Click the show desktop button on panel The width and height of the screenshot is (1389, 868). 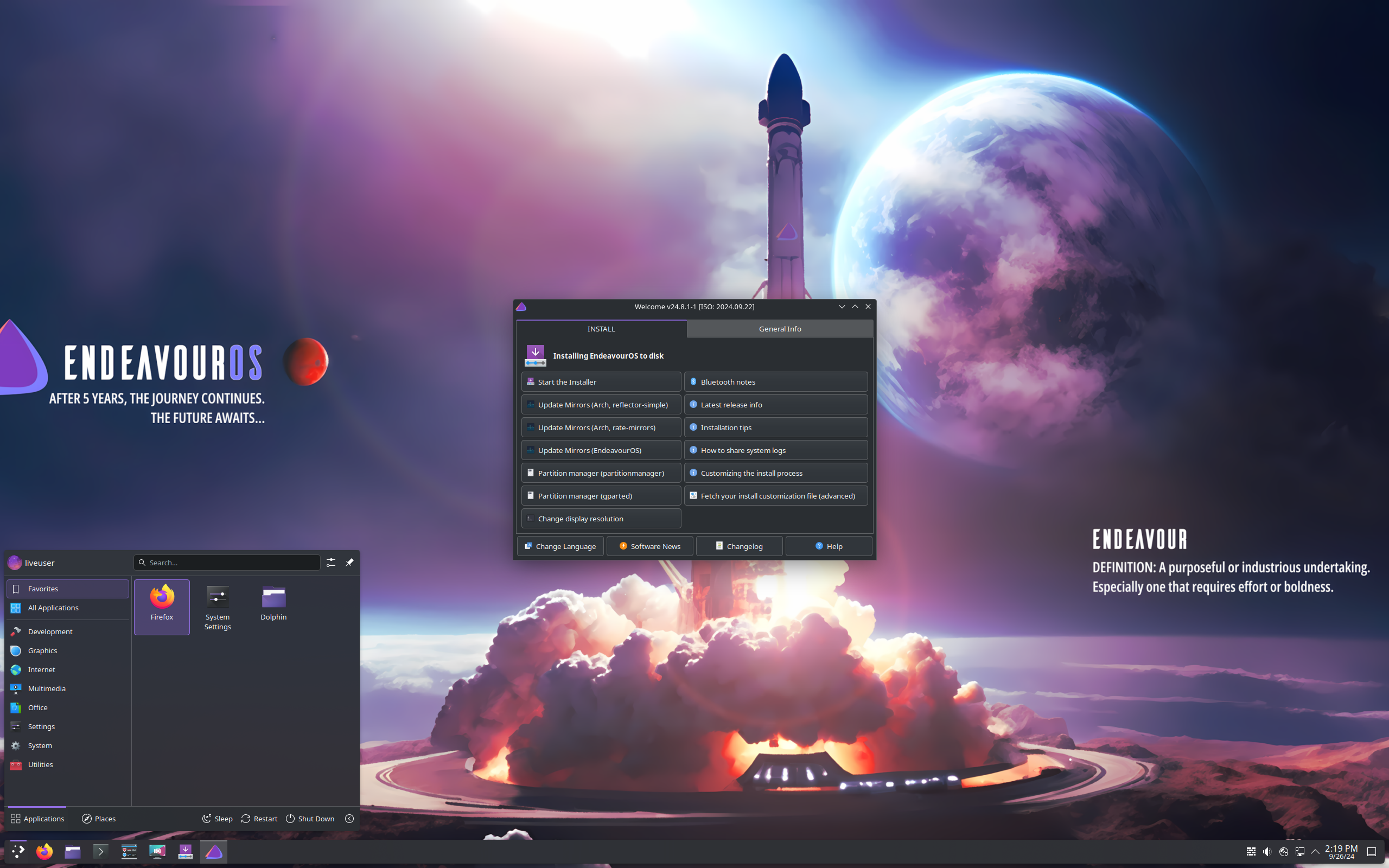point(1371,851)
